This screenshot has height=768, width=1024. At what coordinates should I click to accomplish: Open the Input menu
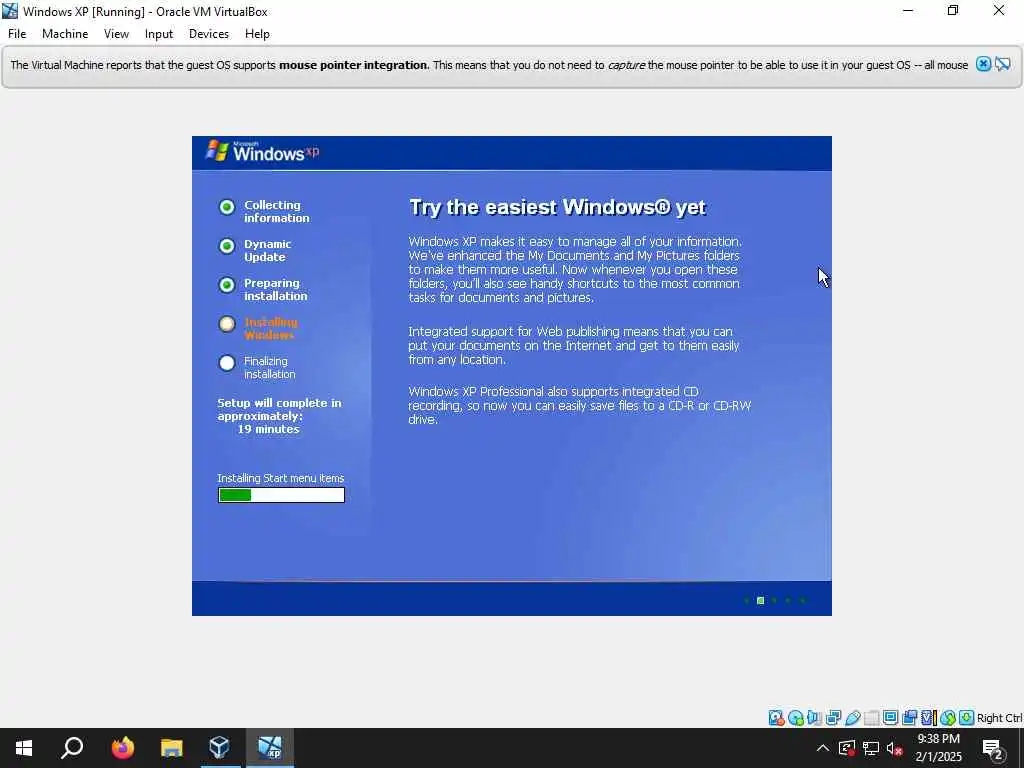(x=159, y=34)
